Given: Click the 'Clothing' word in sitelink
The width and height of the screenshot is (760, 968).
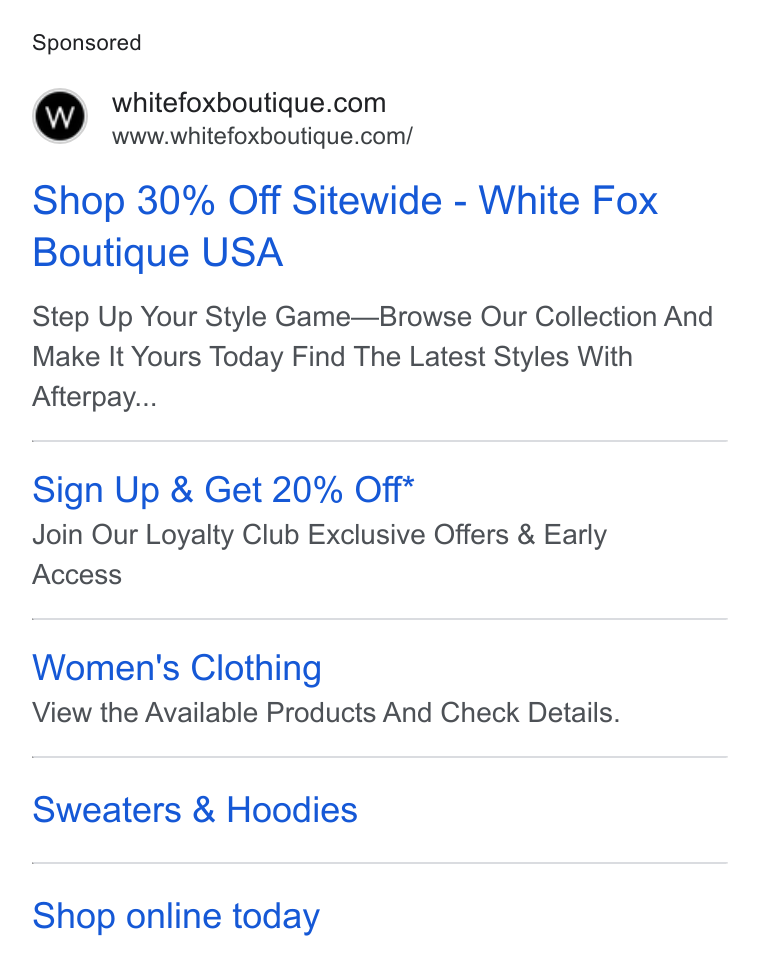Looking at the screenshot, I should point(256,668).
